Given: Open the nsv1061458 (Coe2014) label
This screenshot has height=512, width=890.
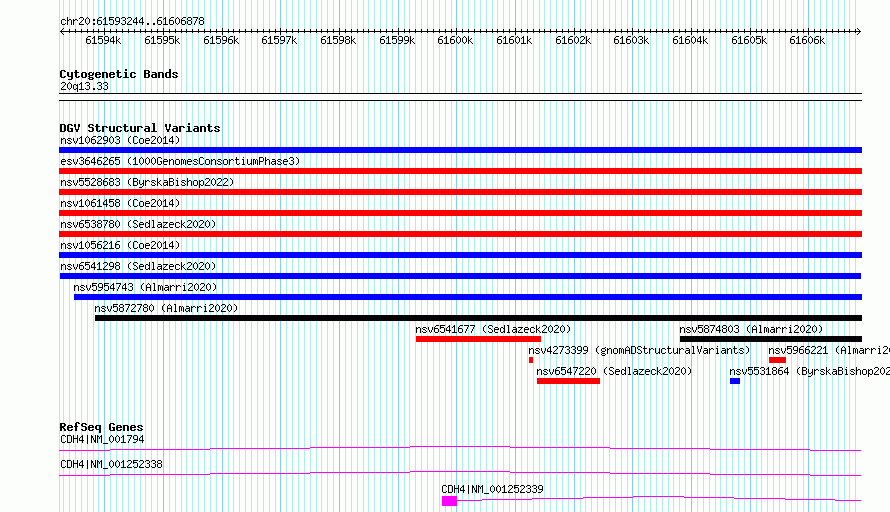Looking at the screenshot, I should coord(120,203).
